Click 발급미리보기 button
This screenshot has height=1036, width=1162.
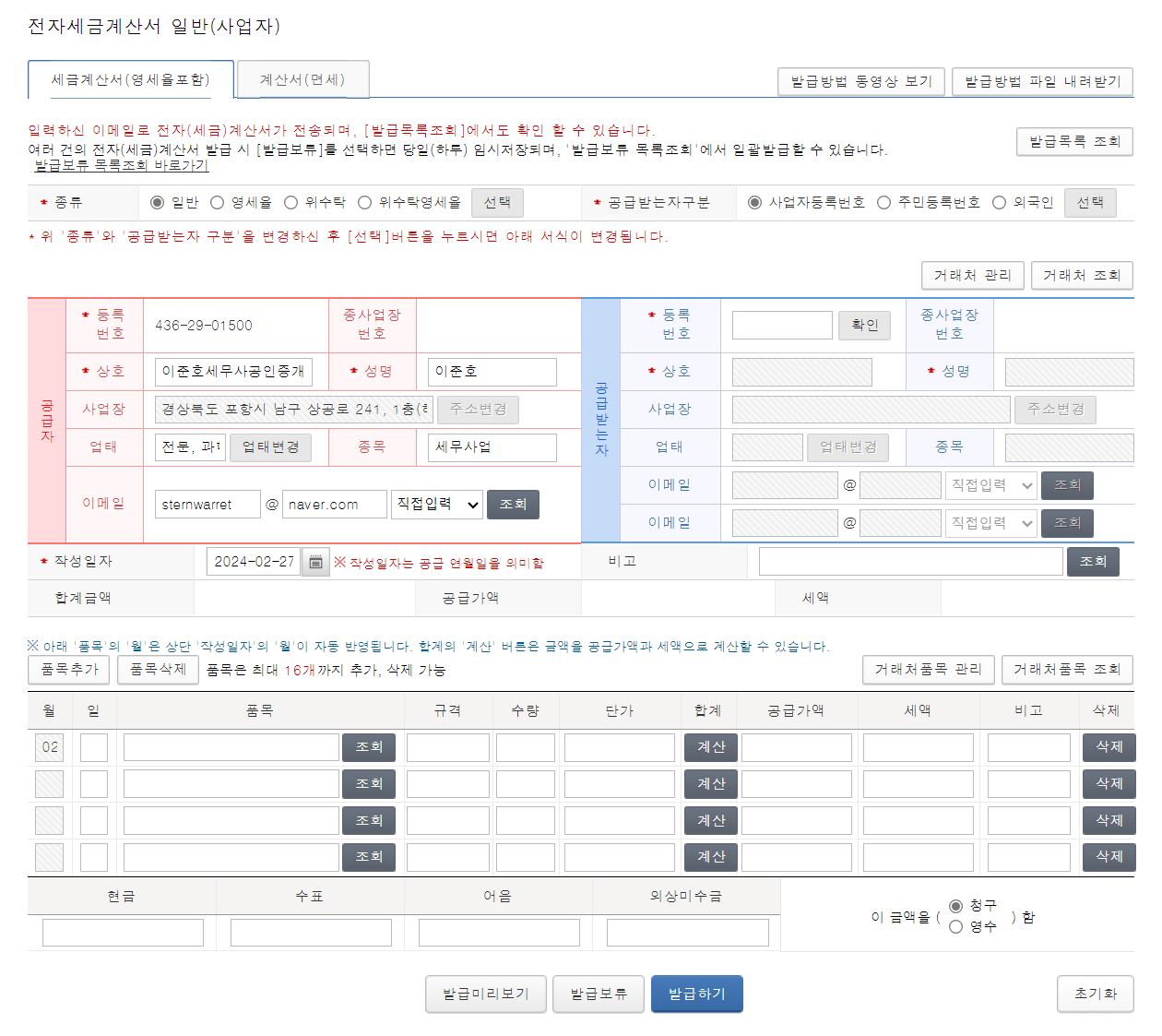point(486,994)
